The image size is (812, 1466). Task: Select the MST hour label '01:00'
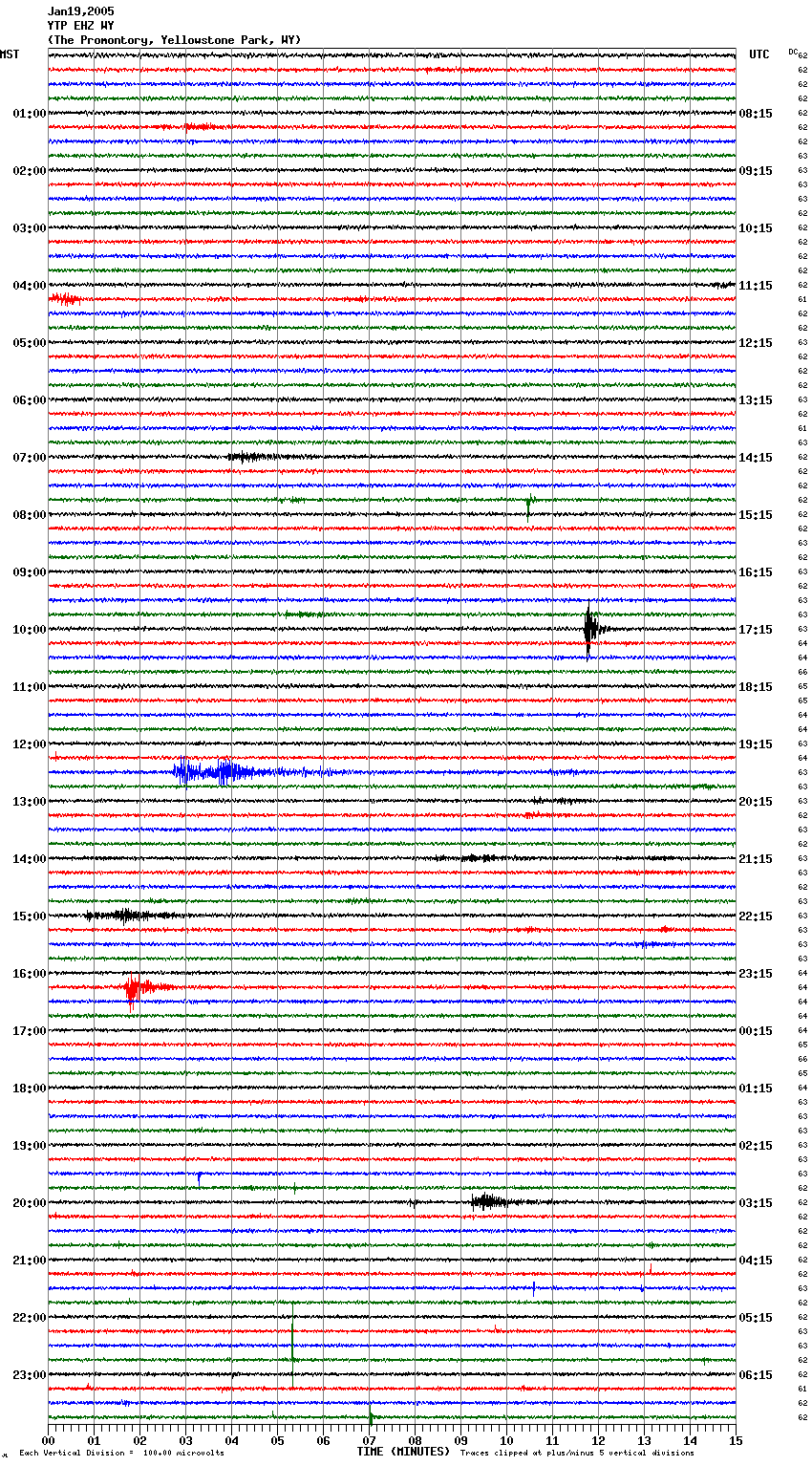[x=29, y=114]
